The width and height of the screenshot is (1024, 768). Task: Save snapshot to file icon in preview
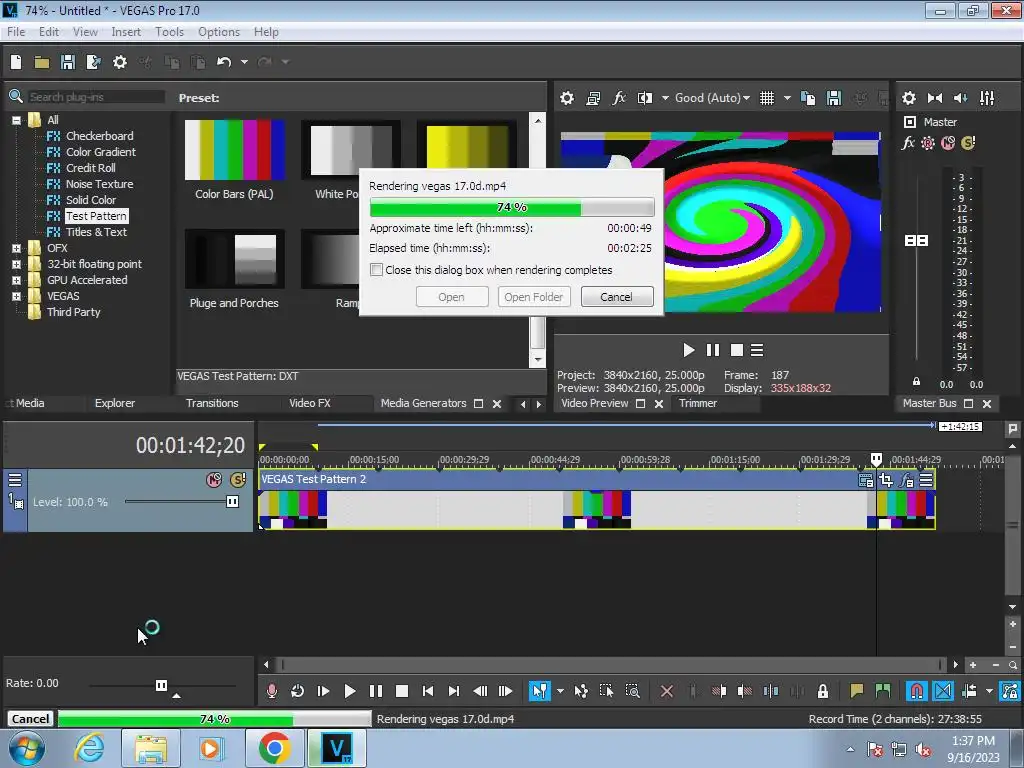click(x=834, y=98)
